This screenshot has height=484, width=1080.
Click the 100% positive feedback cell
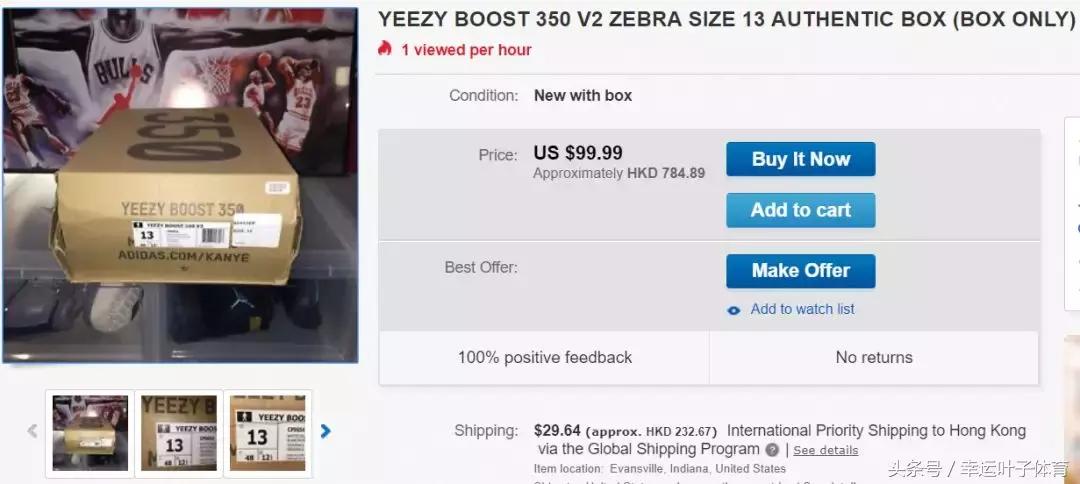(545, 357)
